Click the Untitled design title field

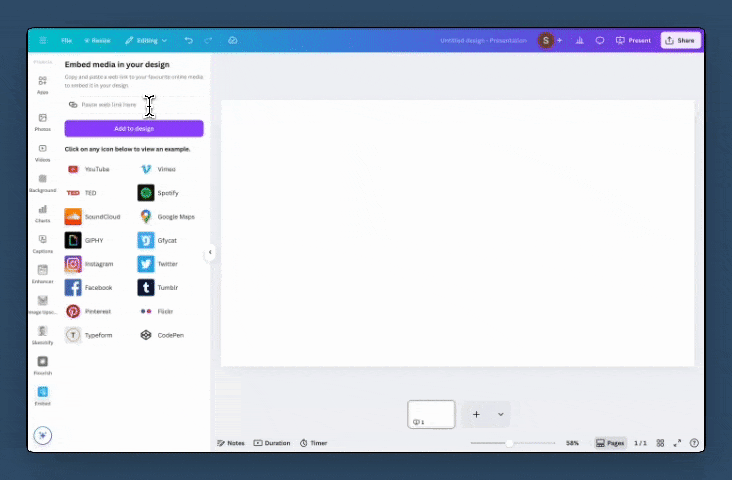[483, 41]
